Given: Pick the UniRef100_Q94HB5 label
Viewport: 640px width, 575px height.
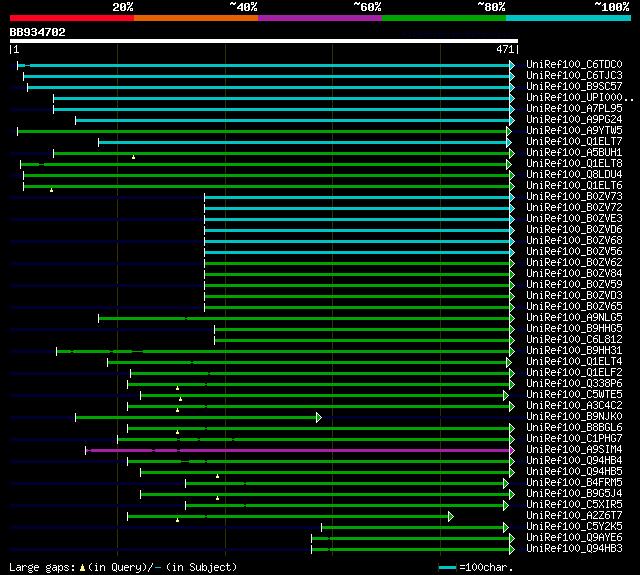Looking at the screenshot, I should (x=574, y=472).
